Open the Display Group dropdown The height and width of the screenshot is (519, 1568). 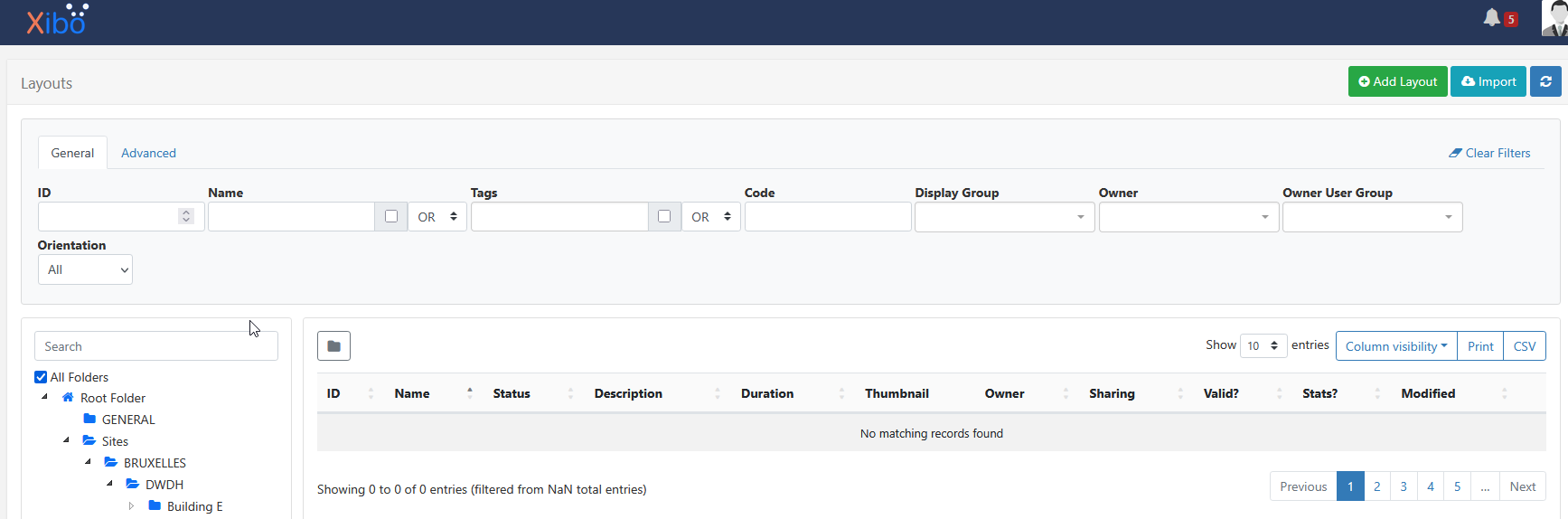click(1004, 217)
